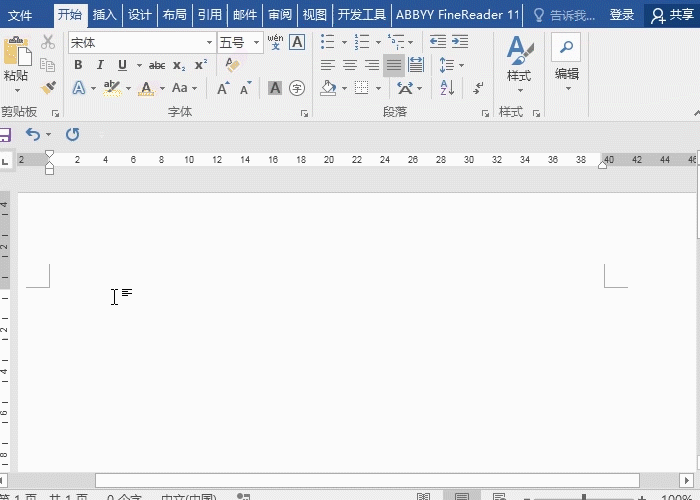Decrease font size with smaller A
The image size is (700, 500).
pos(246,88)
